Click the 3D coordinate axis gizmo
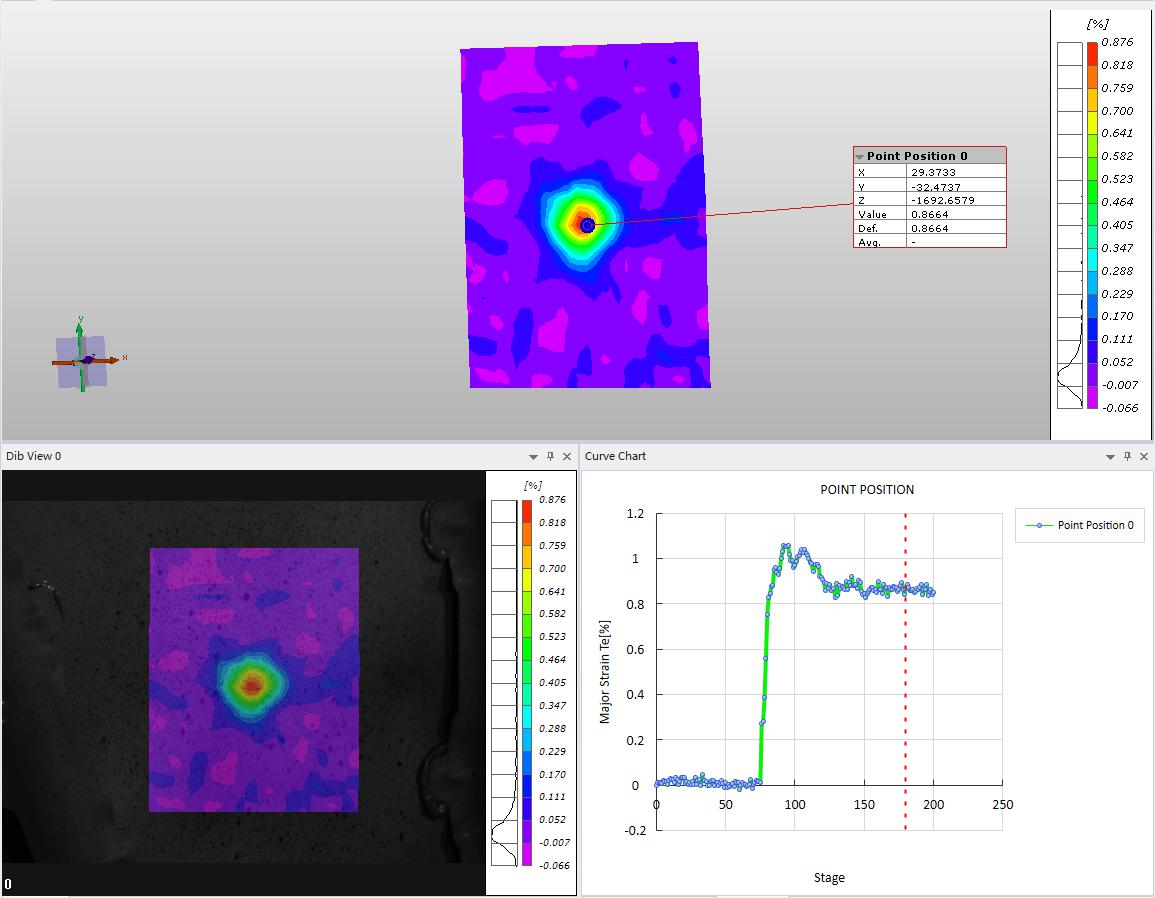Screen dimensions: 1155x898 click(82, 360)
